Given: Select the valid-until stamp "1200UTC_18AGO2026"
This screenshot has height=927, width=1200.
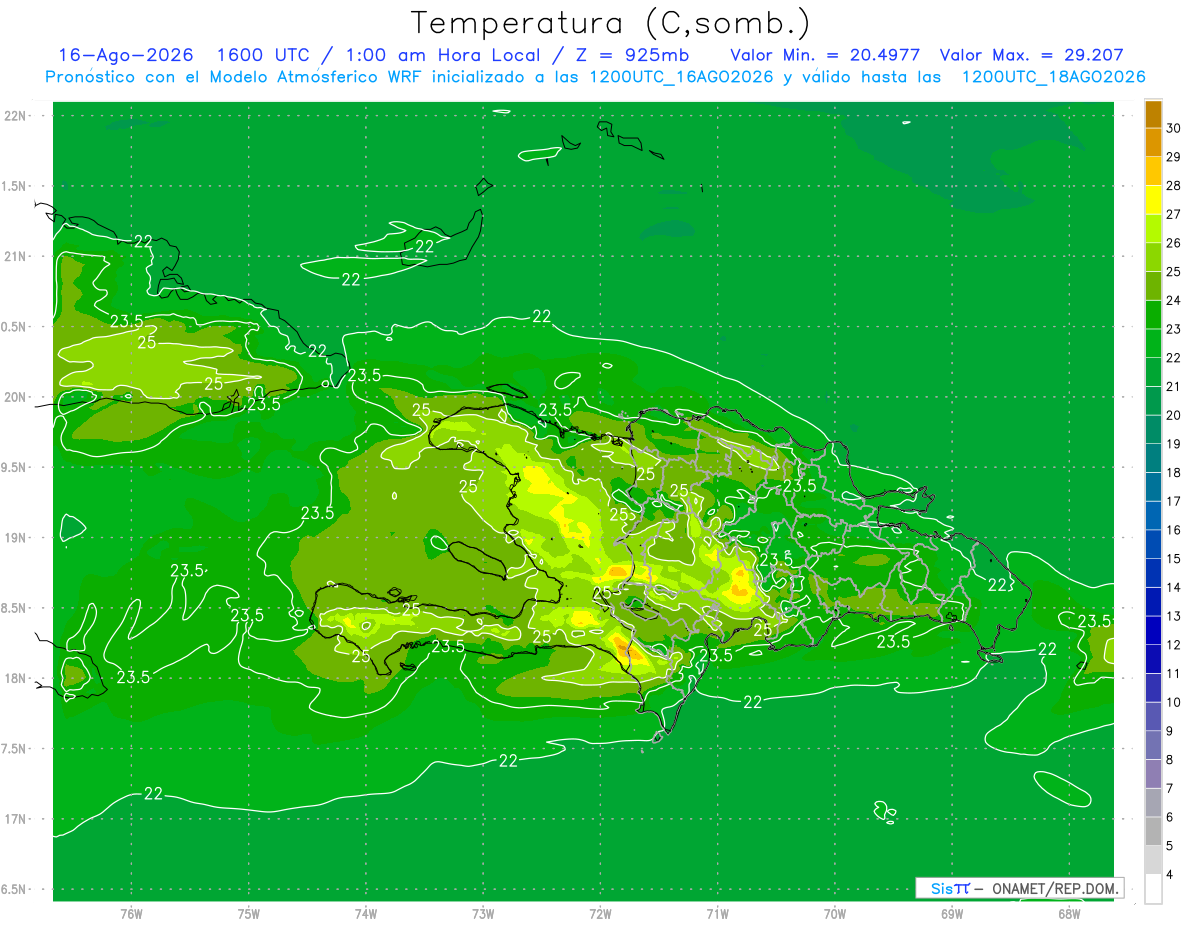Looking at the screenshot, I should (1053, 77).
